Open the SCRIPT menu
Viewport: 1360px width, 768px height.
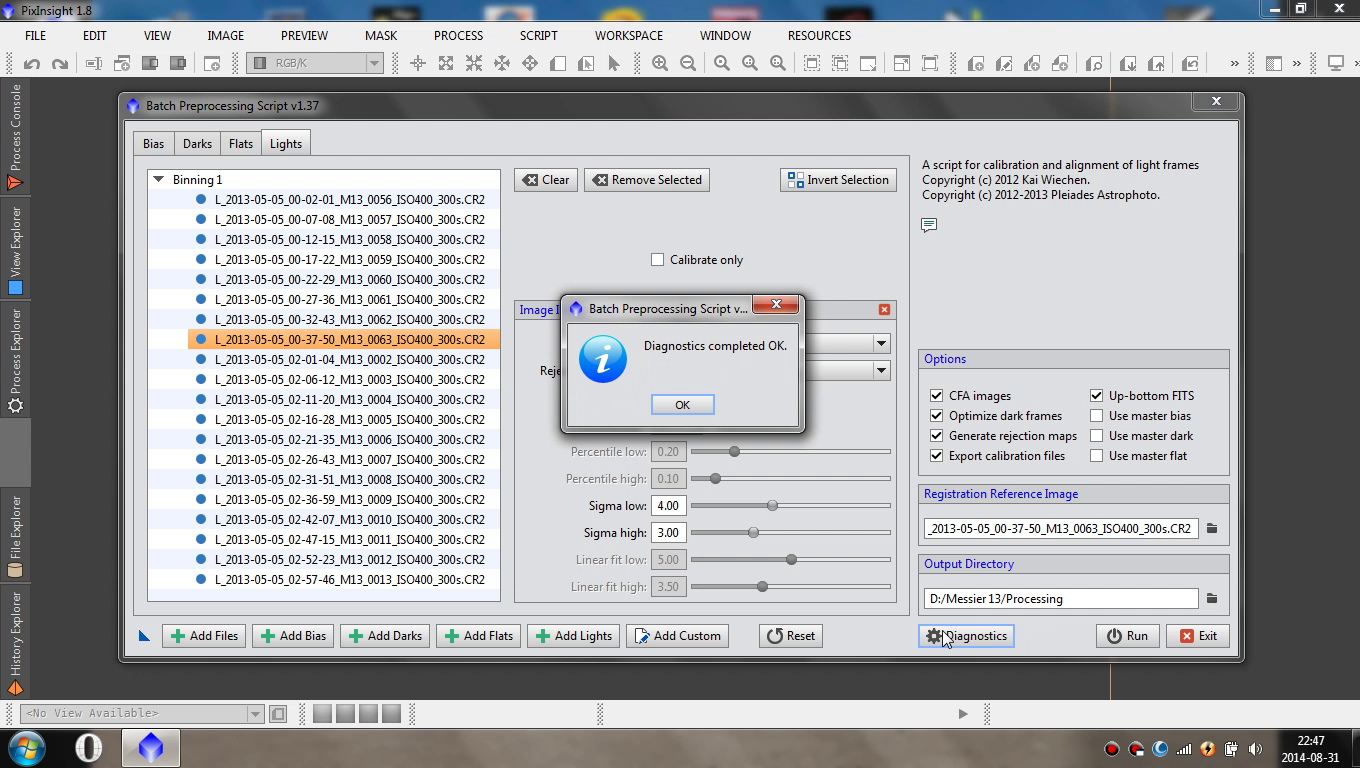click(x=538, y=35)
